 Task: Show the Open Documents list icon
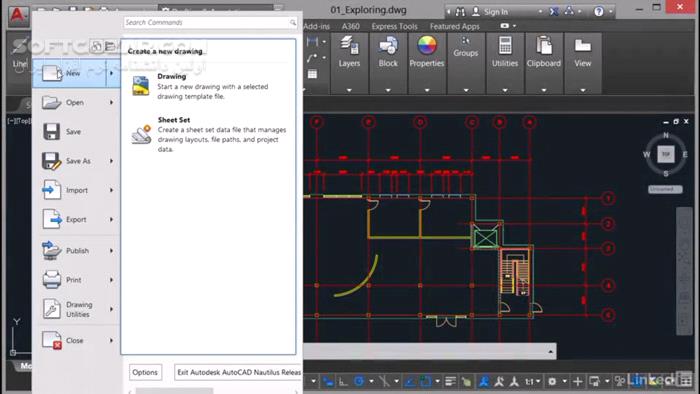pos(110,46)
